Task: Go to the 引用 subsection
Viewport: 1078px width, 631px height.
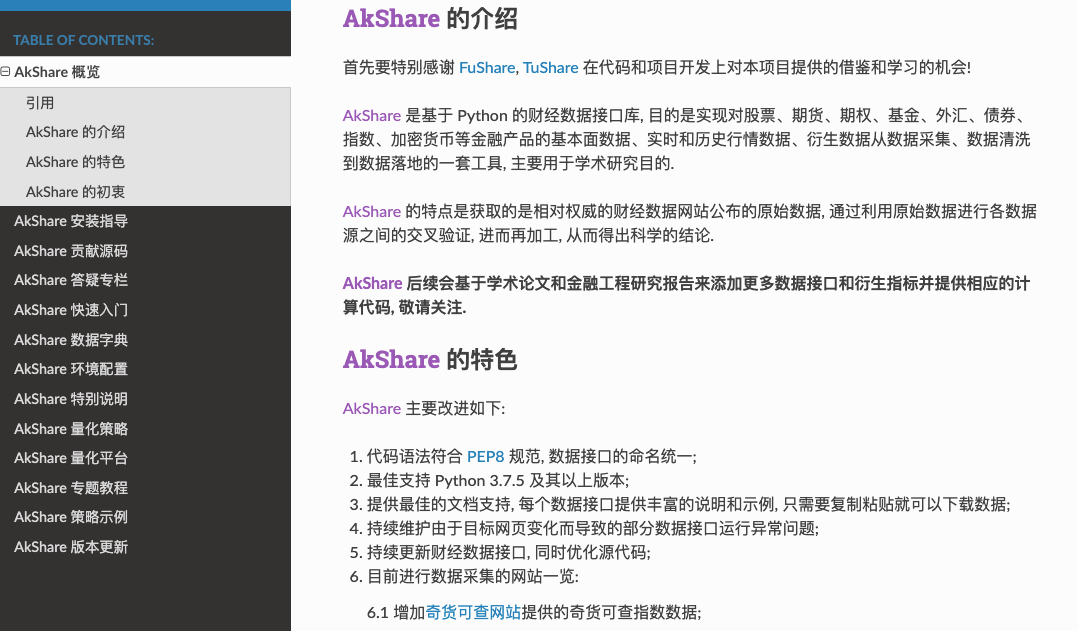Action: tap(40, 102)
